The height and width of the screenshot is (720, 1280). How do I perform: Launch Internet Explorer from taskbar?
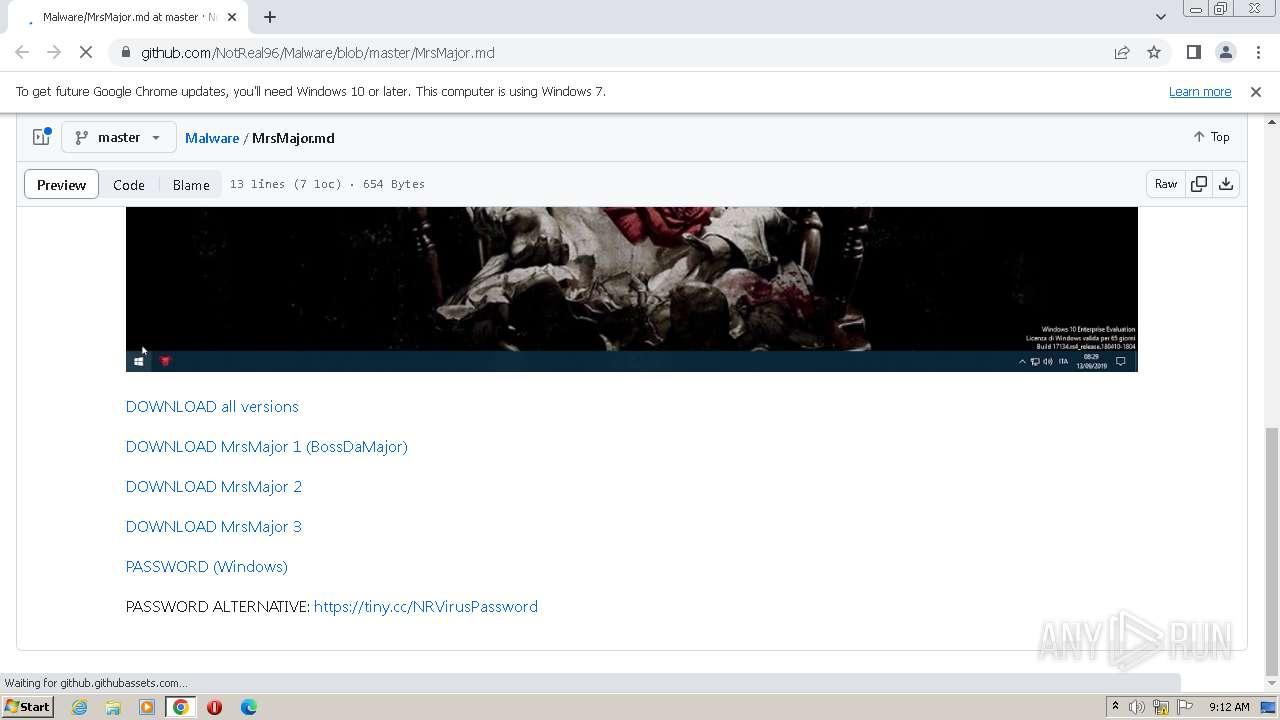[x=79, y=707]
